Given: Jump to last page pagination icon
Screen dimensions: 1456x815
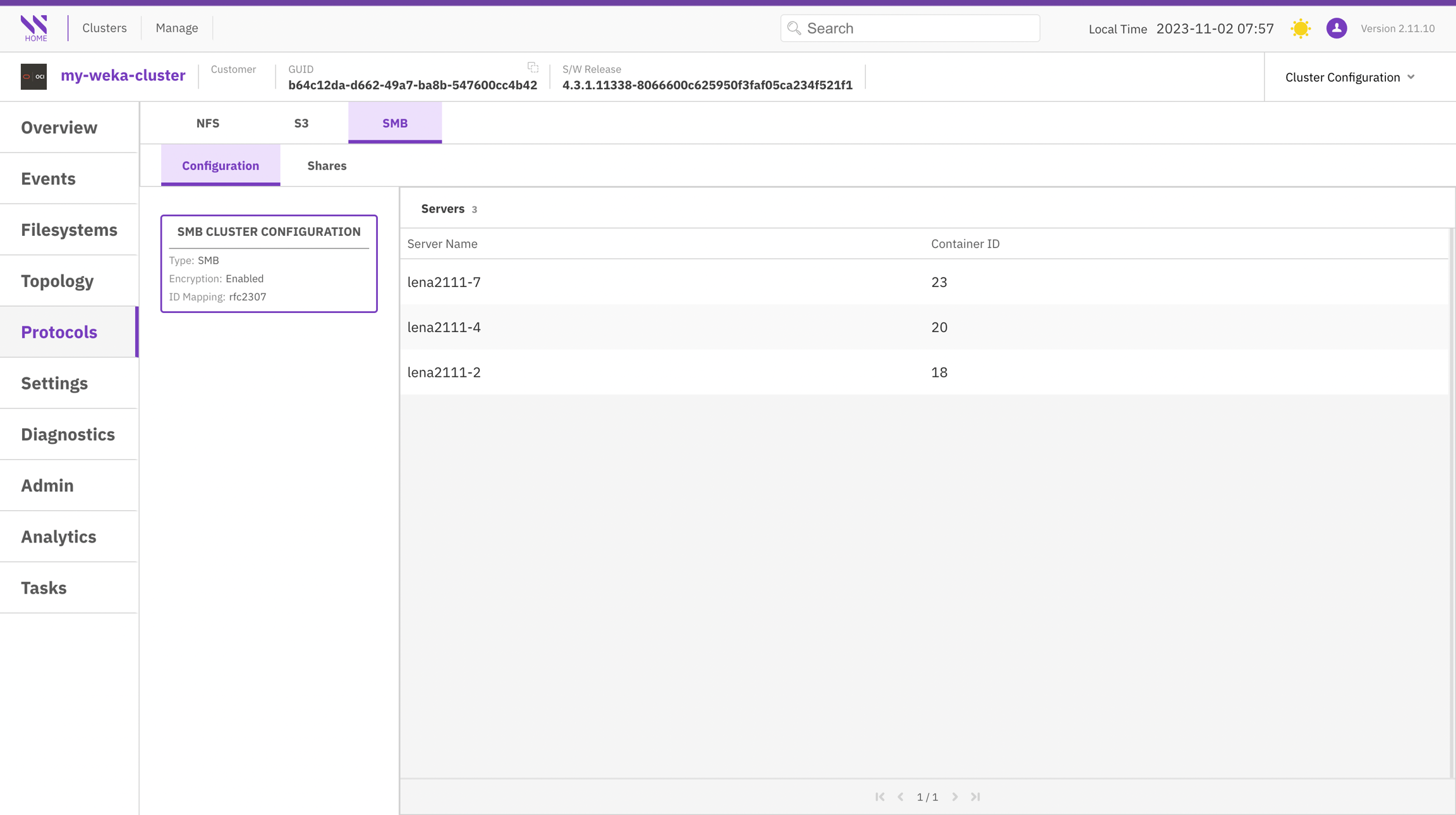Looking at the screenshot, I should 976,797.
